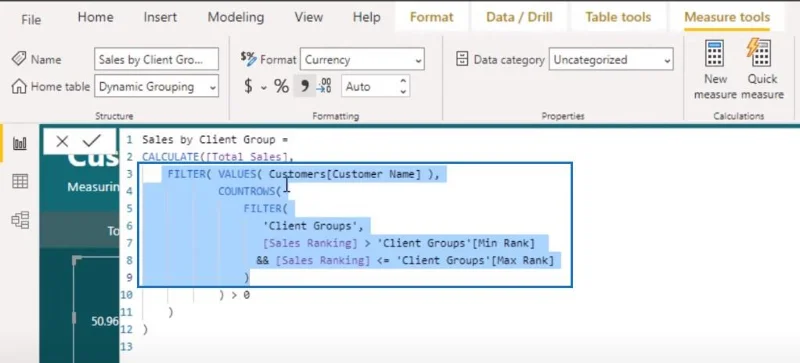Open the Data / Drill tab
This screenshot has width=800, height=363.
coord(519,17)
